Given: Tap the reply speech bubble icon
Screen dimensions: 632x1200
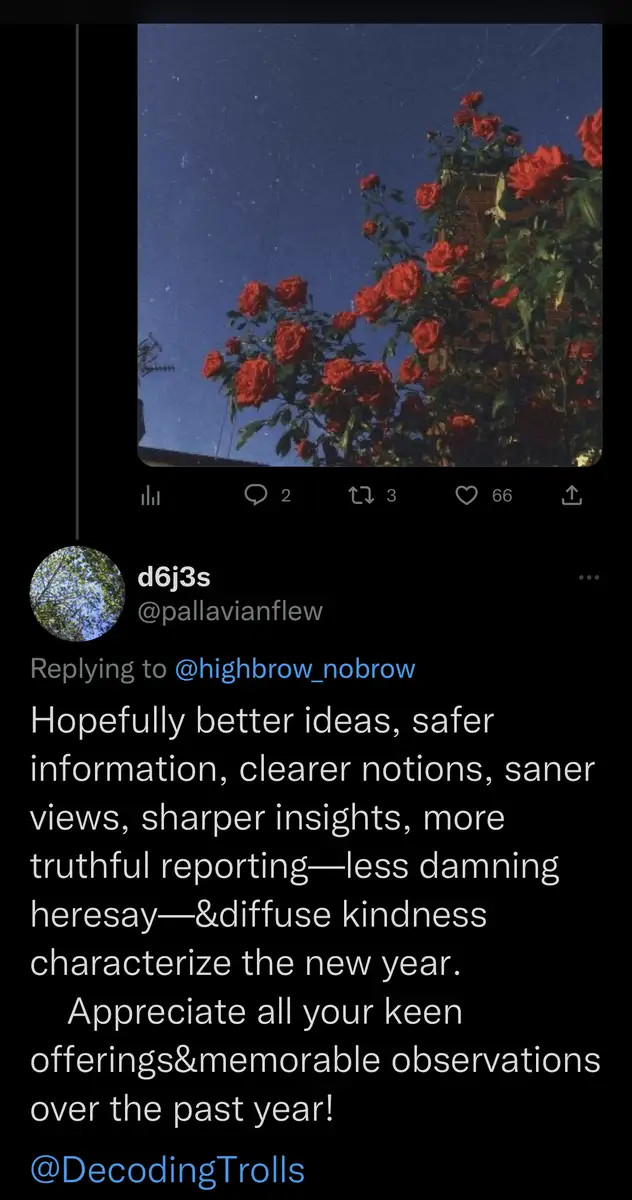Looking at the screenshot, I should [255, 495].
